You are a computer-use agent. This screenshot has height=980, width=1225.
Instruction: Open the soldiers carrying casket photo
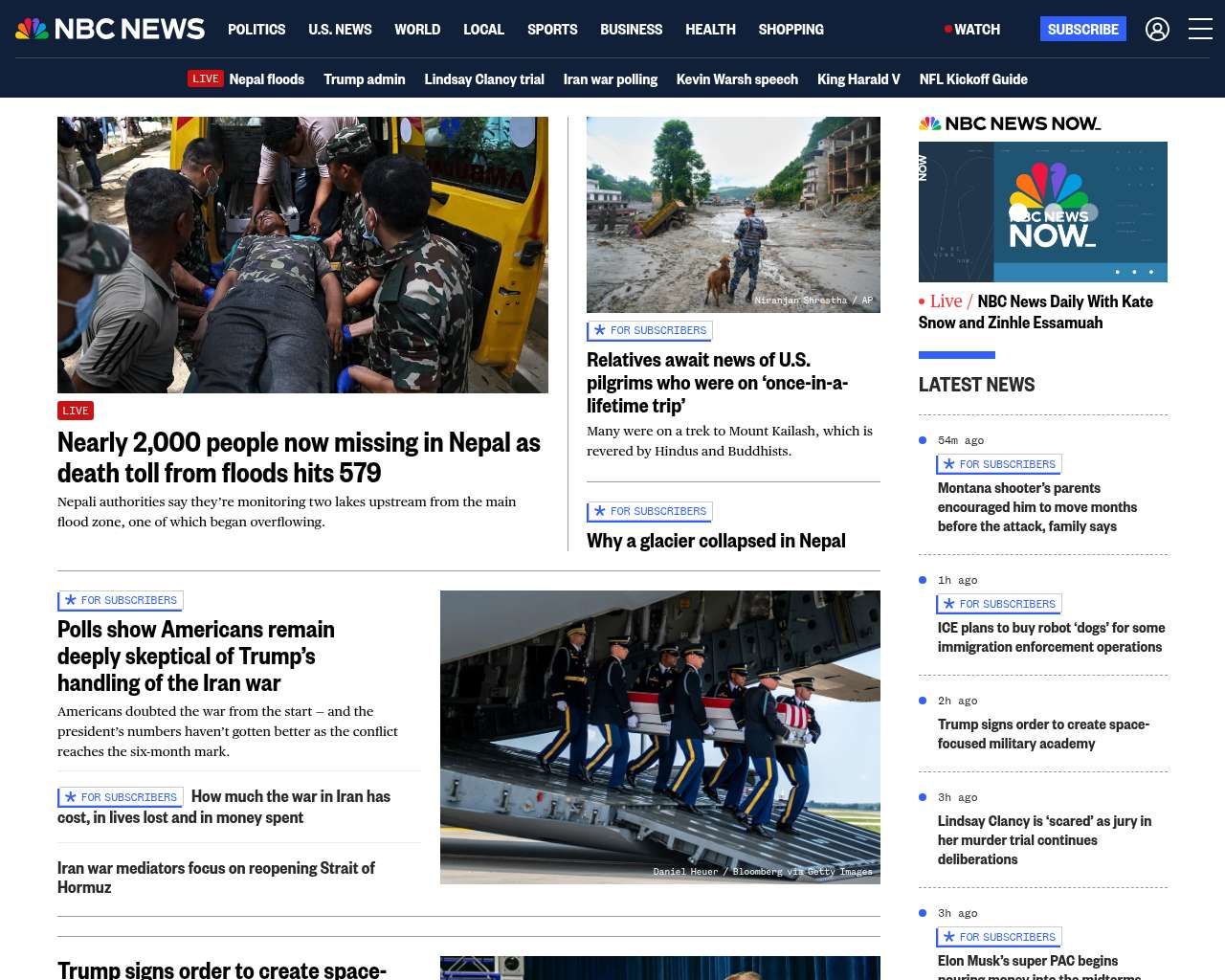point(660,737)
